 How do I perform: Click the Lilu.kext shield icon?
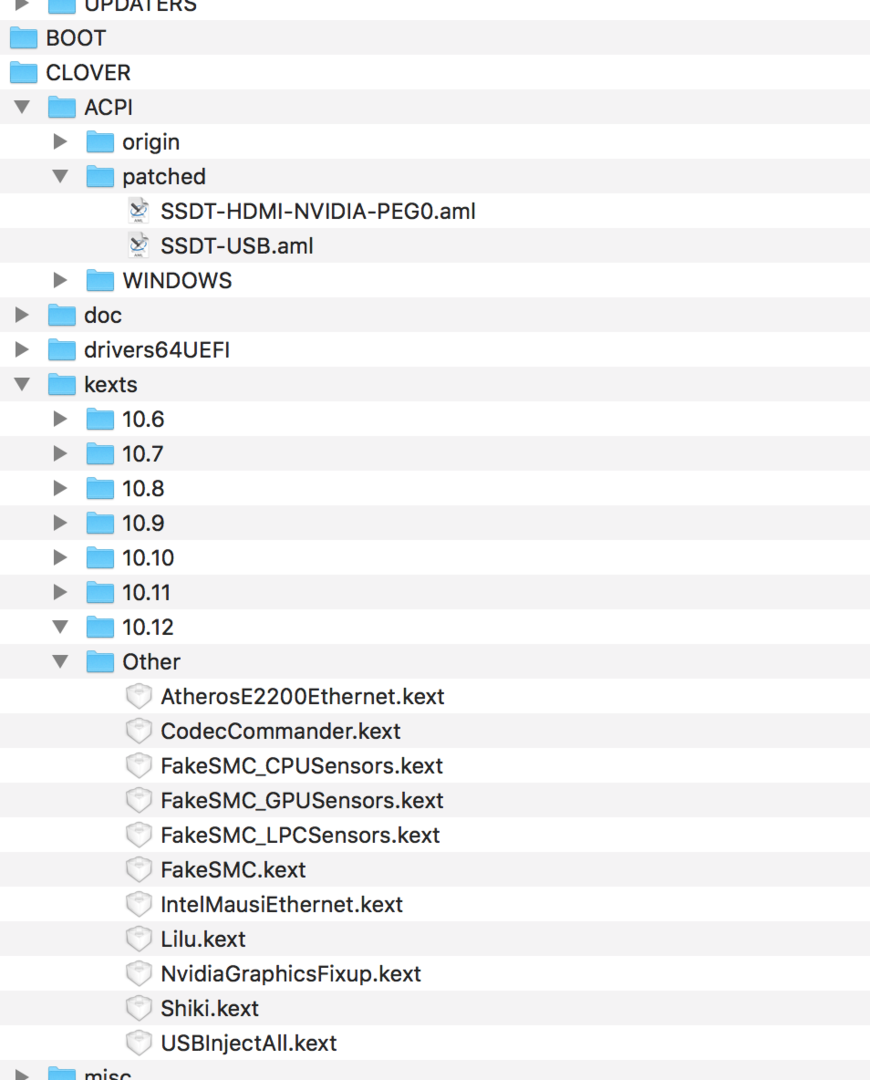138,939
